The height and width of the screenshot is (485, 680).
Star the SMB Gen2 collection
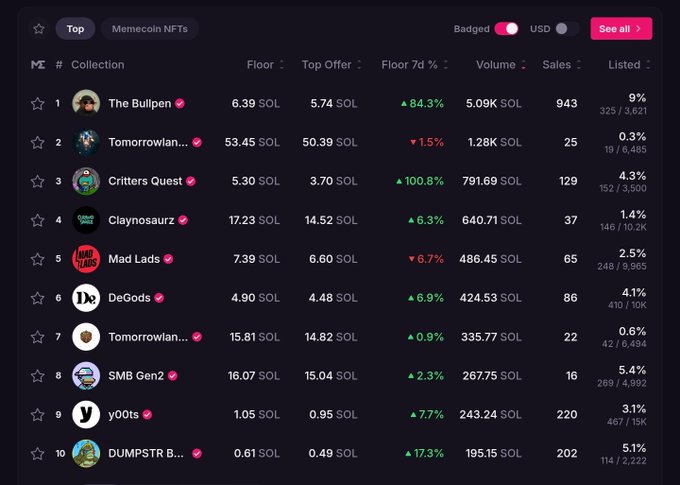click(38, 376)
